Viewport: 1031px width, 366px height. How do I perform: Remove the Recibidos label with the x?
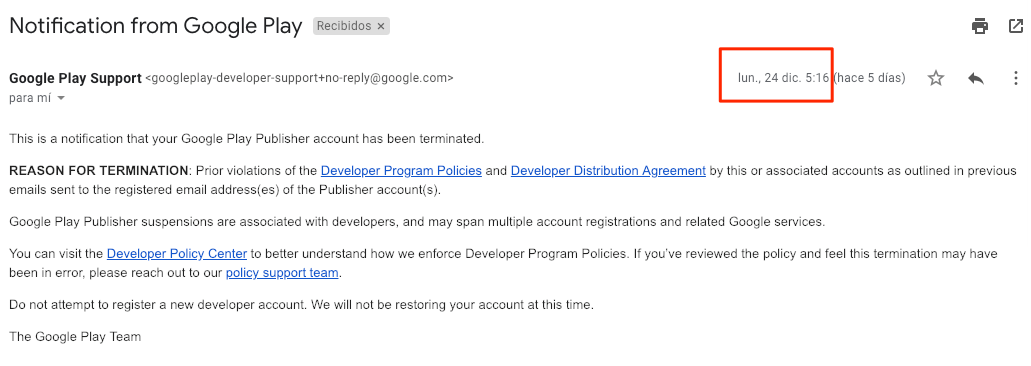[381, 26]
